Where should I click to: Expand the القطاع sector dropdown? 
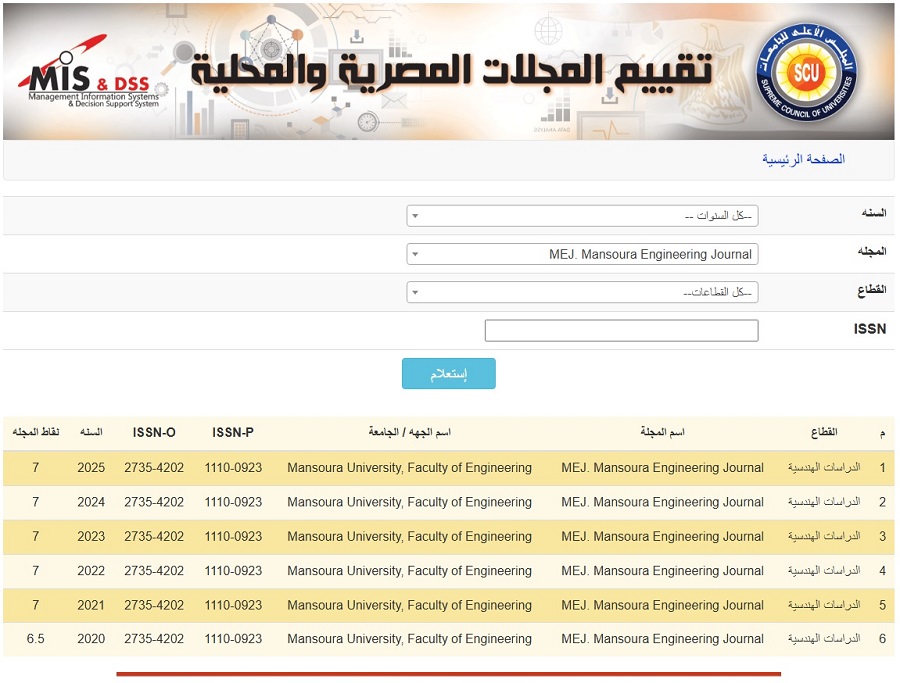pos(582,292)
